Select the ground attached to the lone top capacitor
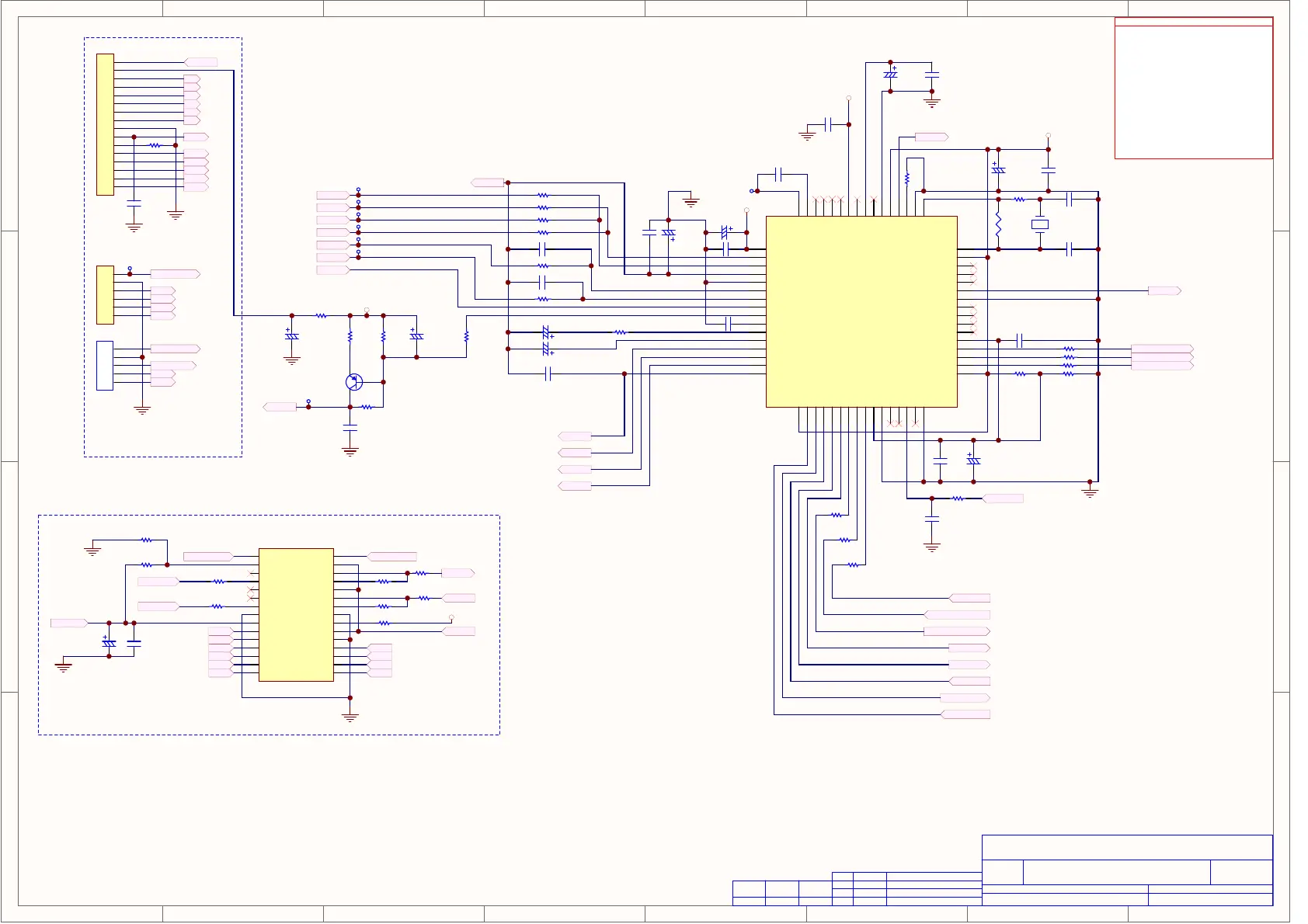The height and width of the screenshot is (924, 1308). [x=807, y=136]
